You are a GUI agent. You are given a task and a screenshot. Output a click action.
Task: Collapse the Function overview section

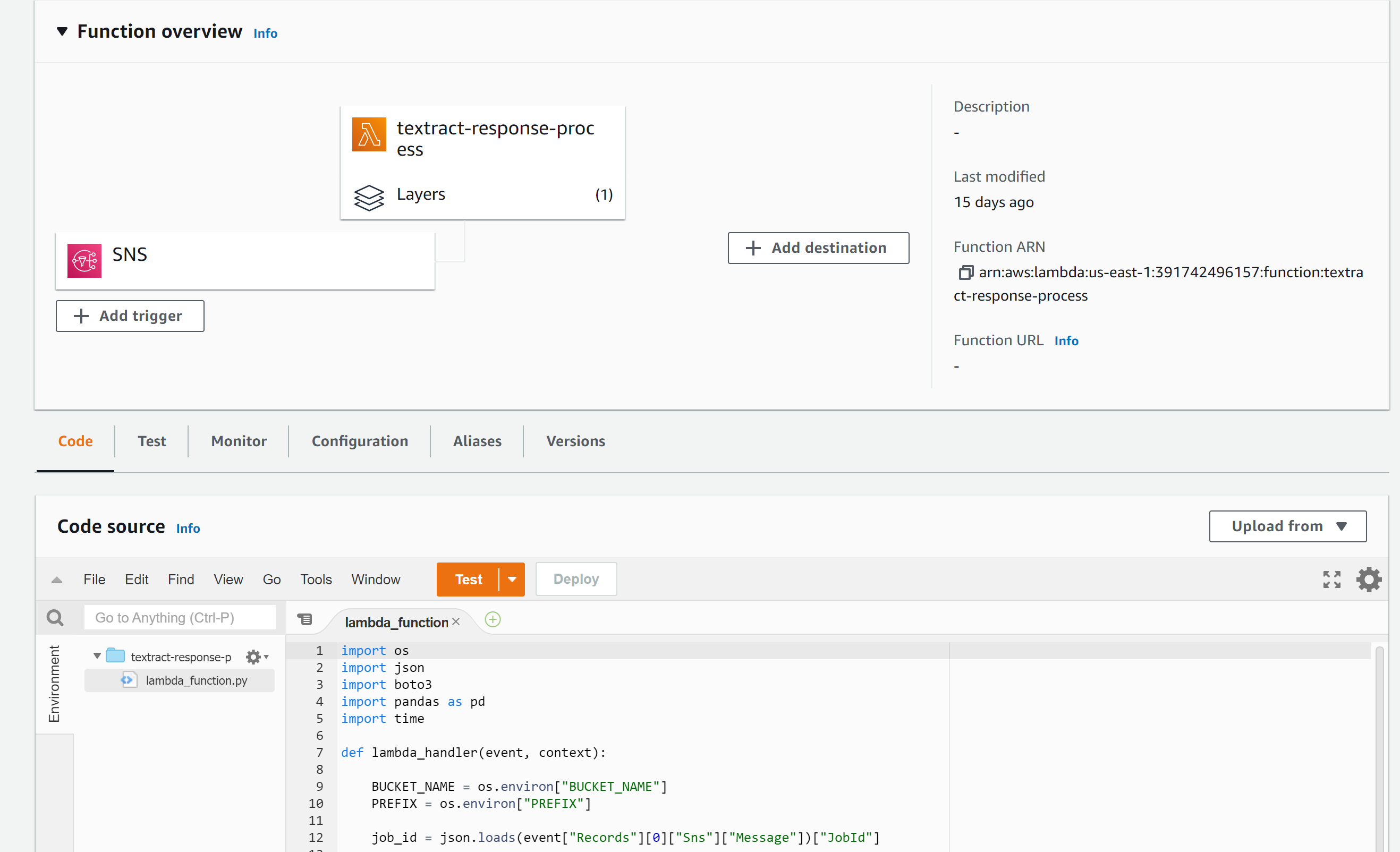click(x=63, y=31)
